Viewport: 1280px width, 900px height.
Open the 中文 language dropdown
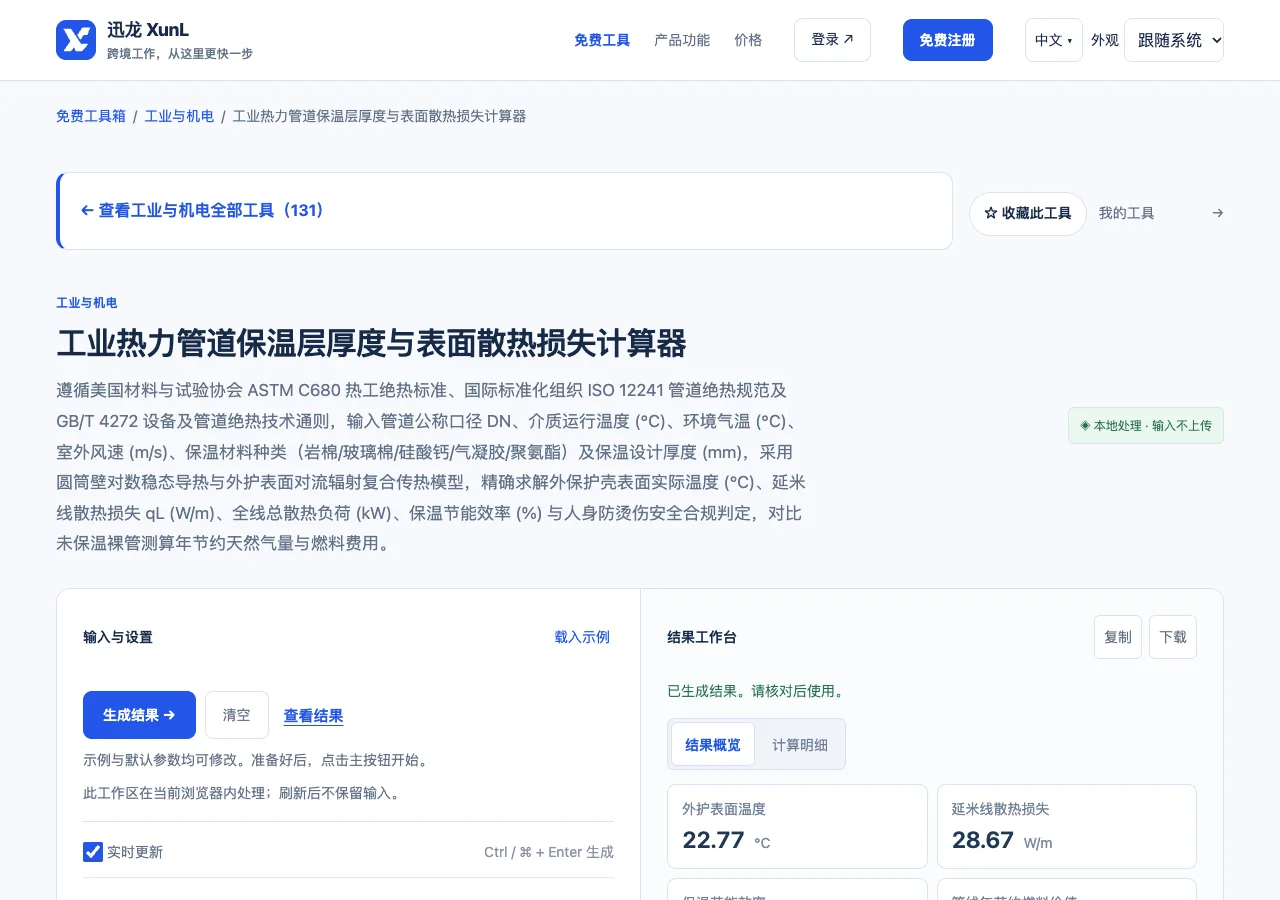(x=1054, y=40)
